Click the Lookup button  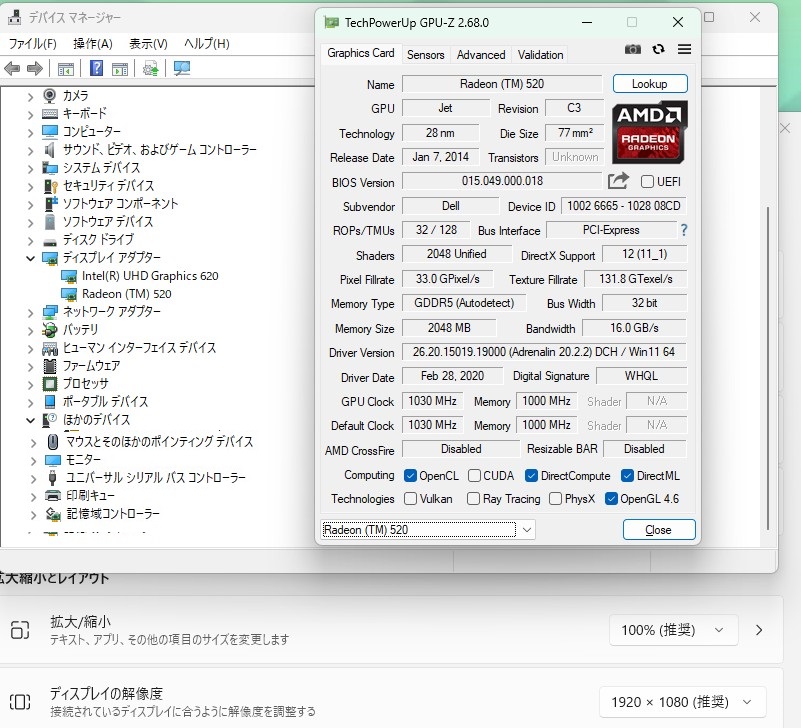tap(650, 84)
